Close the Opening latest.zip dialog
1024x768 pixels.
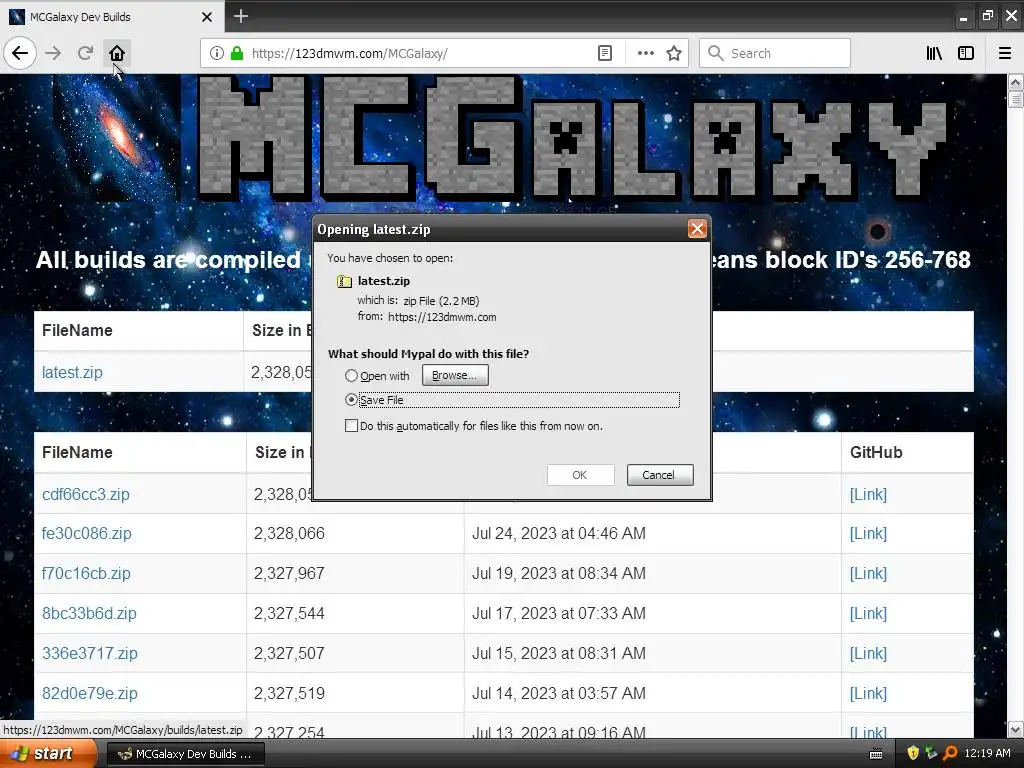pyautogui.click(x=697, y=229)
